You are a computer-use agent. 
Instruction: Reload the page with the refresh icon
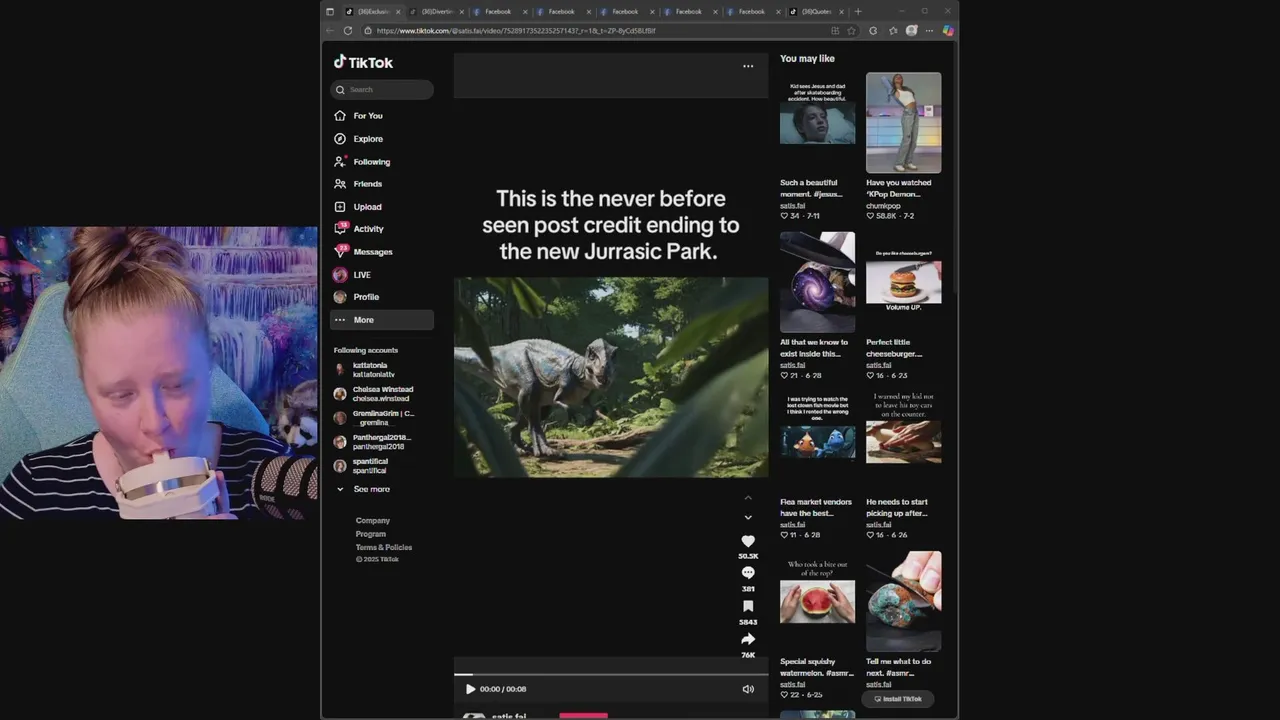[348, 31]
